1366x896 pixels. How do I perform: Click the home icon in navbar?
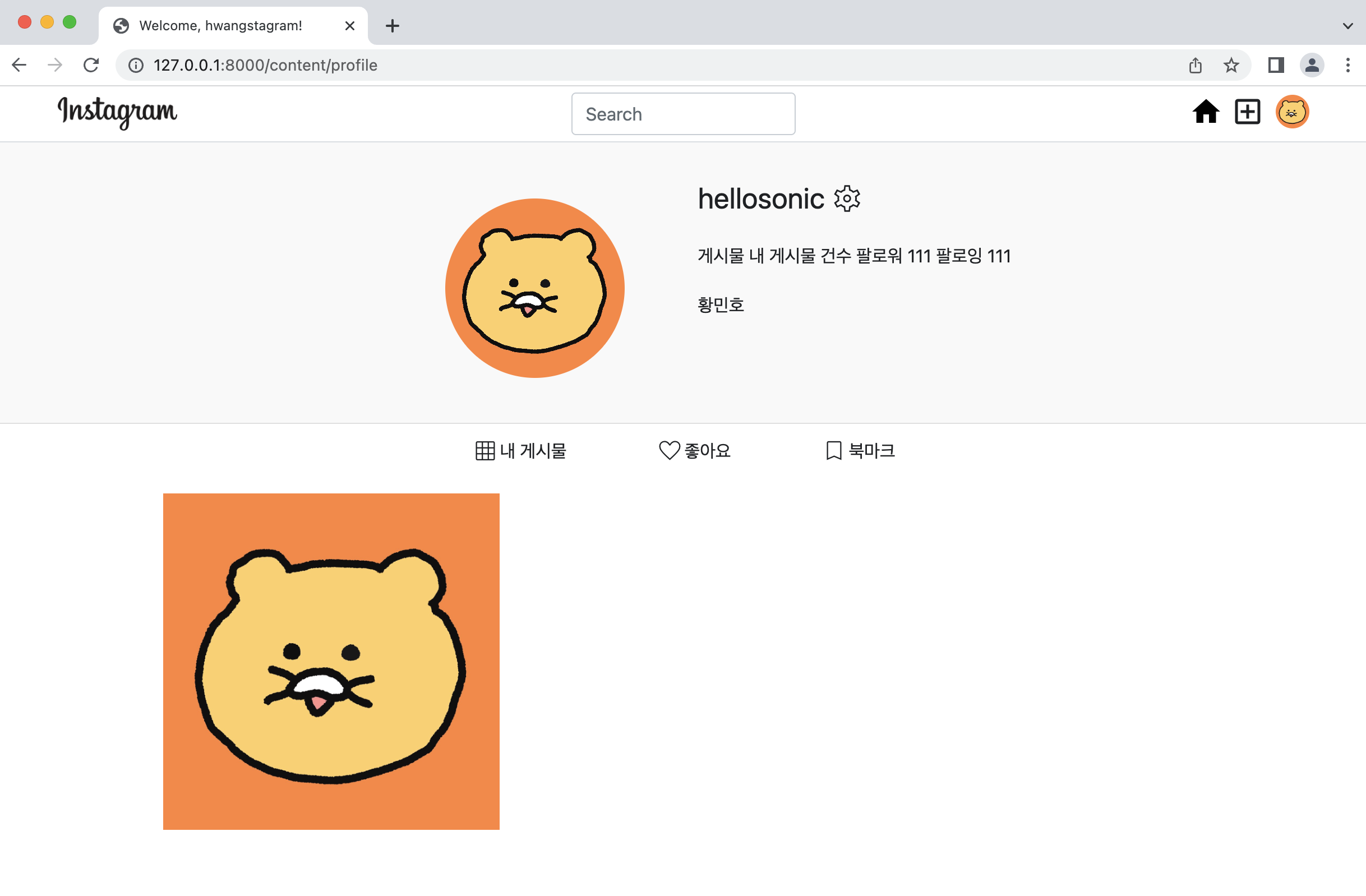point(1205,112)
